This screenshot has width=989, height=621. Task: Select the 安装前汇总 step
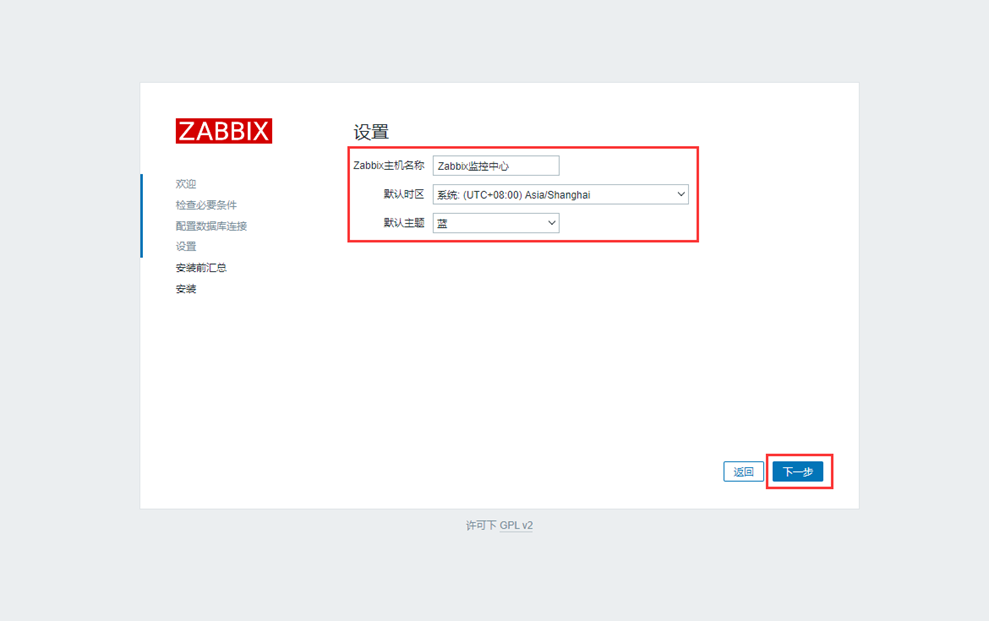pyautogui.click(x=201, y=268)
